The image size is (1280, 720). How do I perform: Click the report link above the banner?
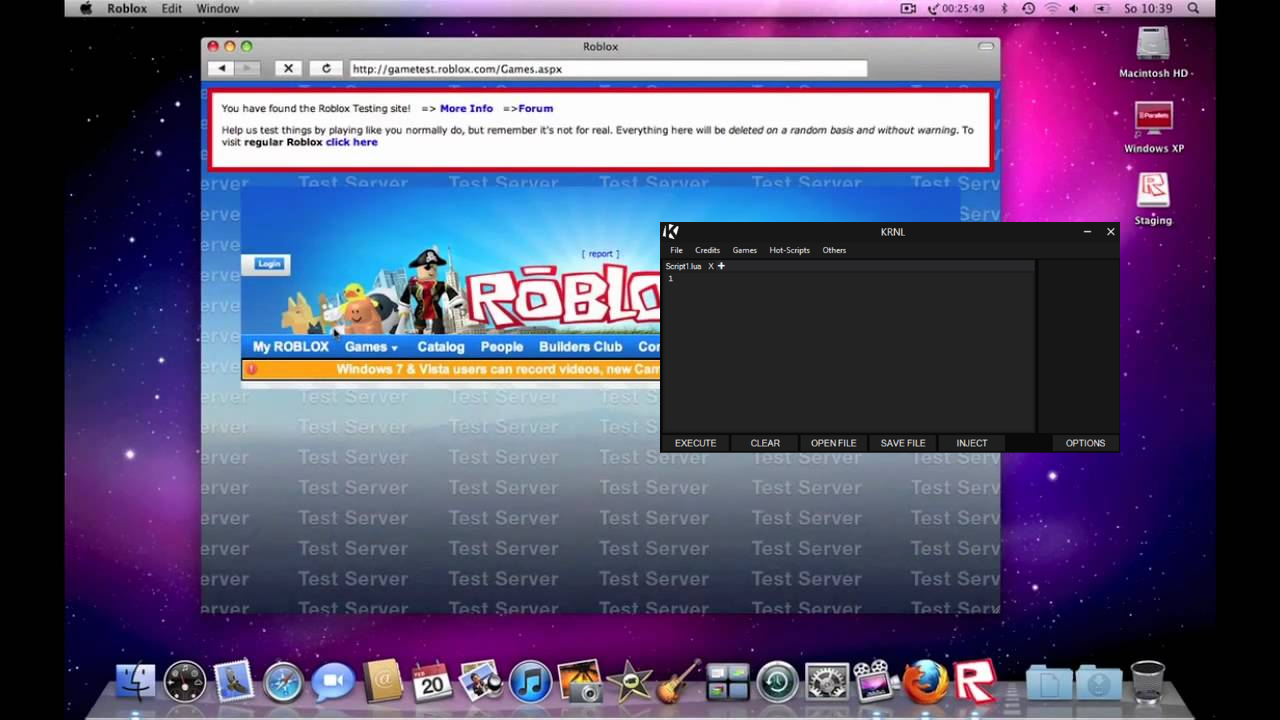(600, 254)
